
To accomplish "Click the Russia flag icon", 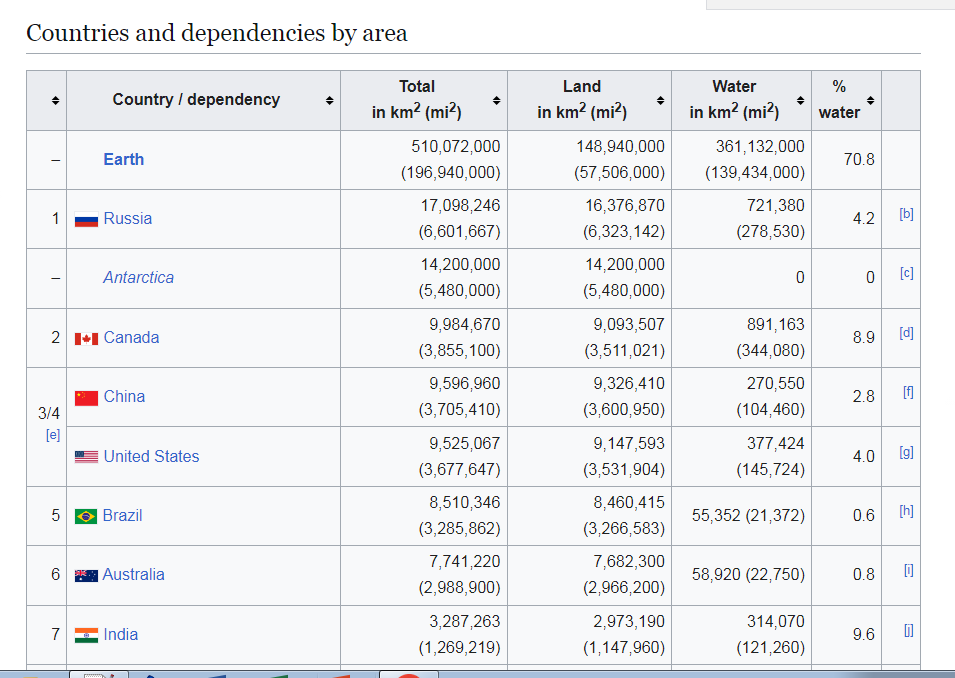I will pyautogui.click(x=86, y=219).
